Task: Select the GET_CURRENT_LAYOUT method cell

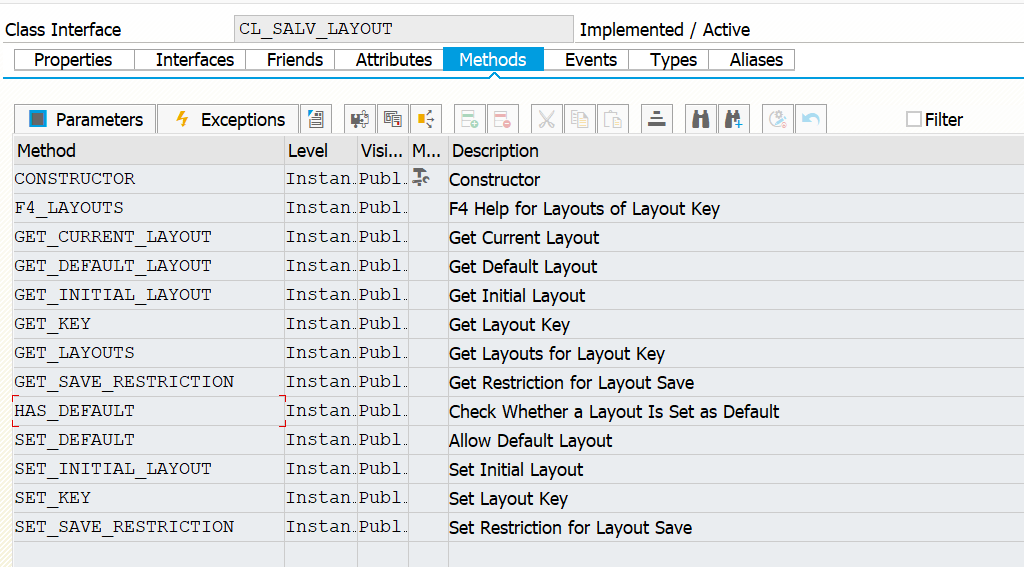Action: pos(149,237)
